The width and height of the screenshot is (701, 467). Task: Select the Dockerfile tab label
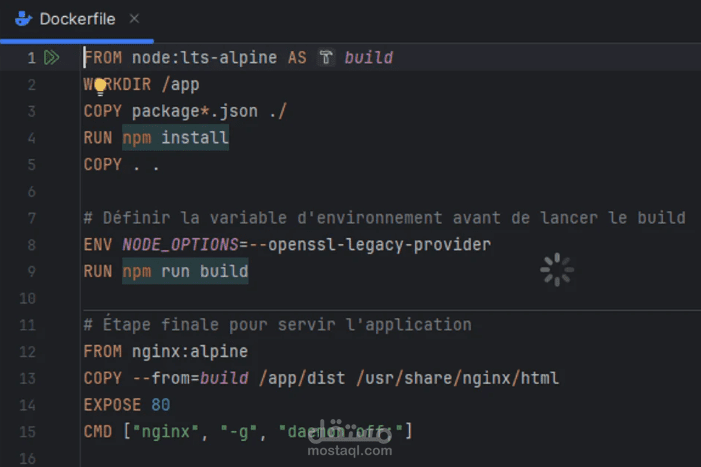coord(77,19)
